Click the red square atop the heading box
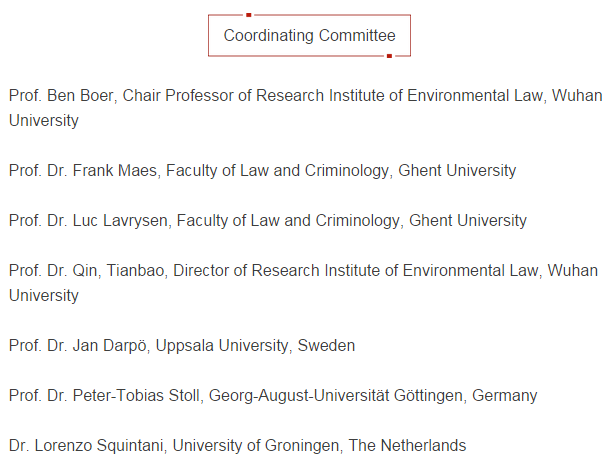Screen dimensions: 615x466 click(248, 15)
